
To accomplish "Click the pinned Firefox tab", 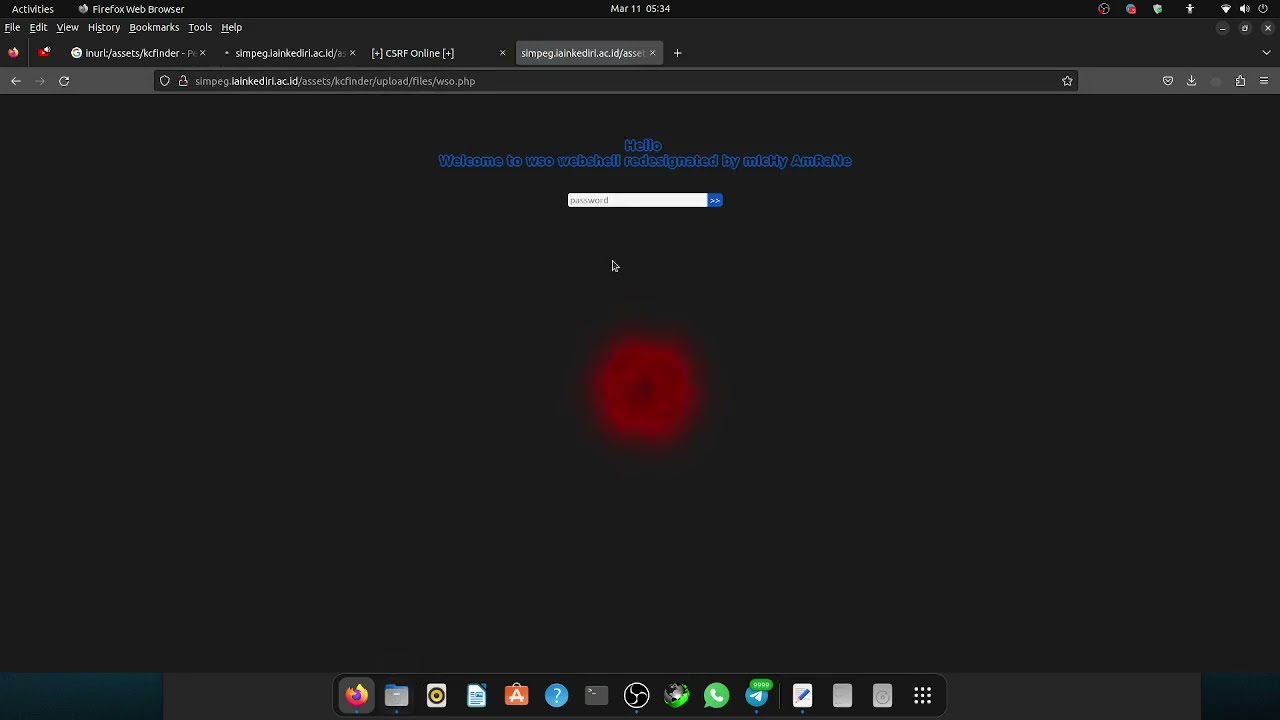I will coord(13,53).
